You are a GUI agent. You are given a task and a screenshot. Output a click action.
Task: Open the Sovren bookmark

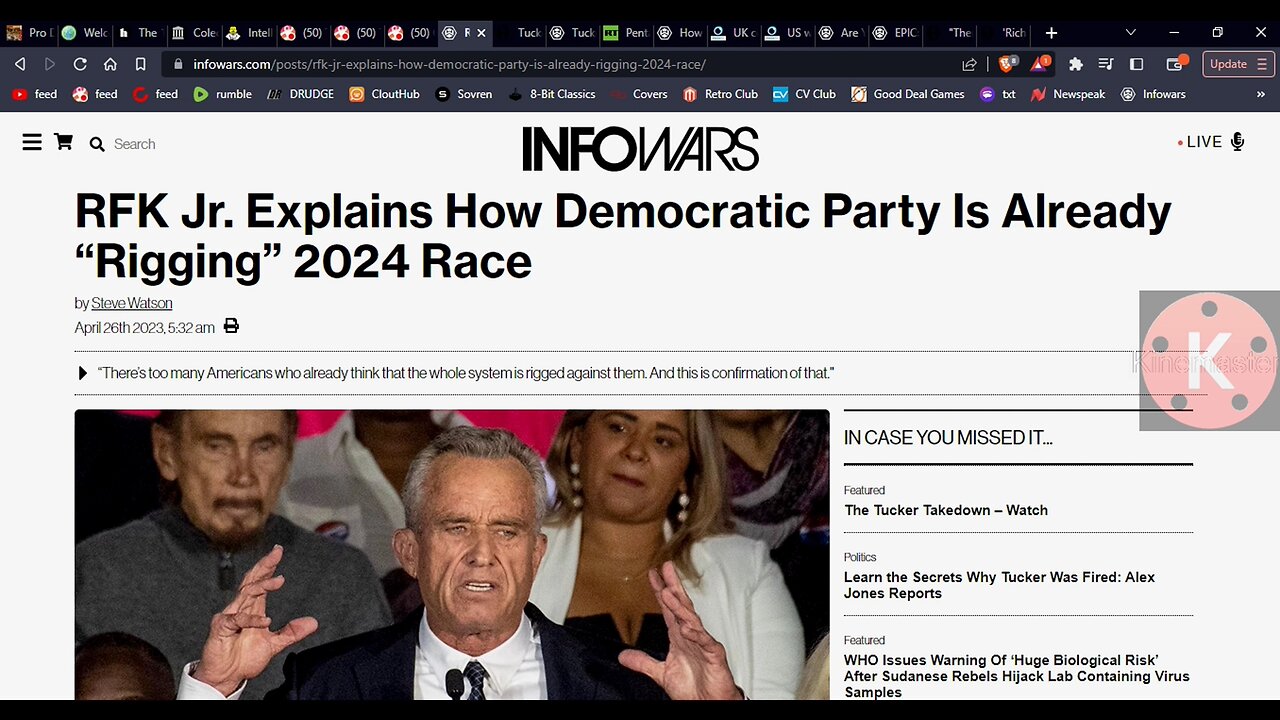pyautogui.click(x=464, y=94)
